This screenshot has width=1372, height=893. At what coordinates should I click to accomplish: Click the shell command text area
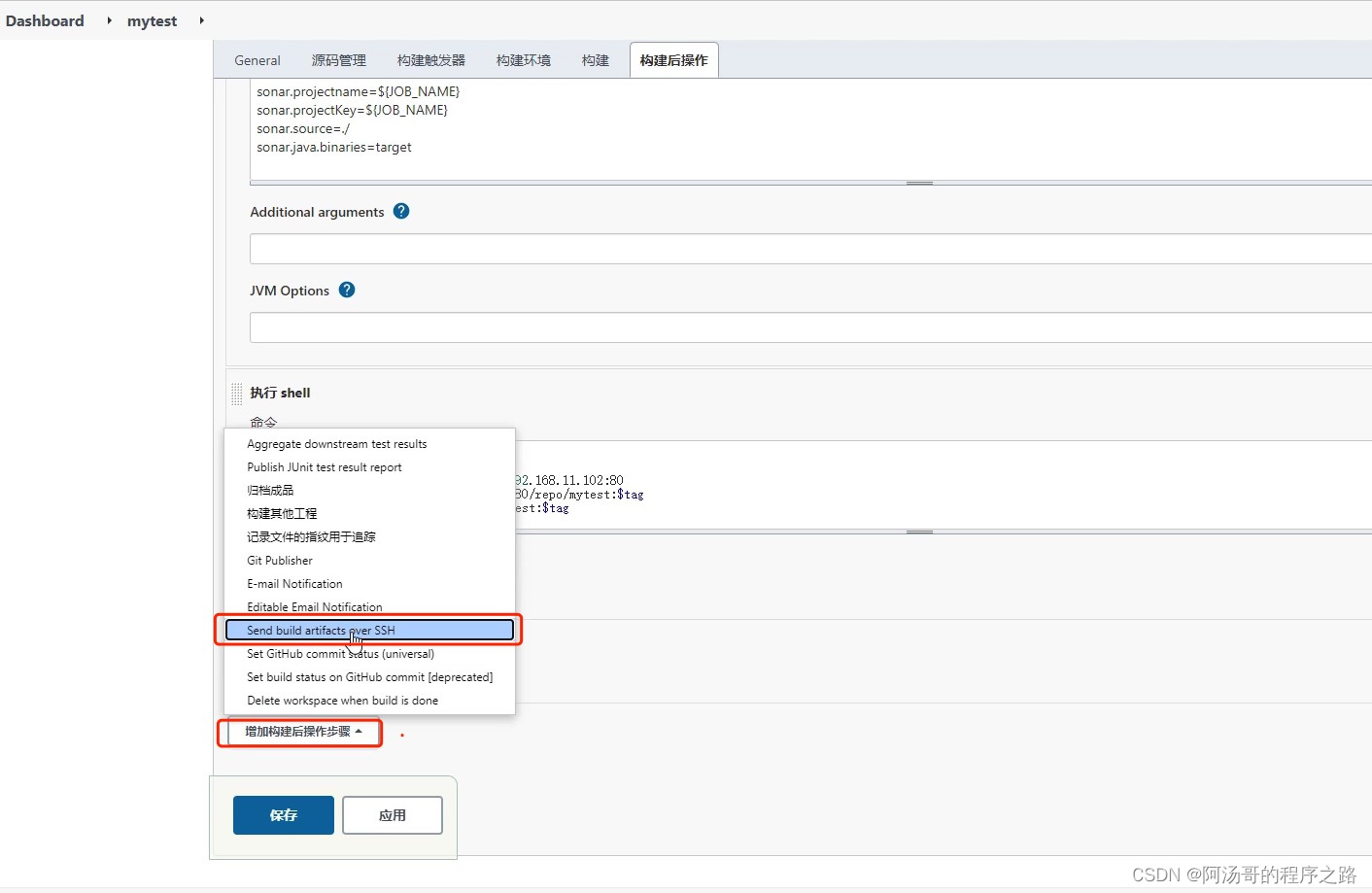coord(943,485)
